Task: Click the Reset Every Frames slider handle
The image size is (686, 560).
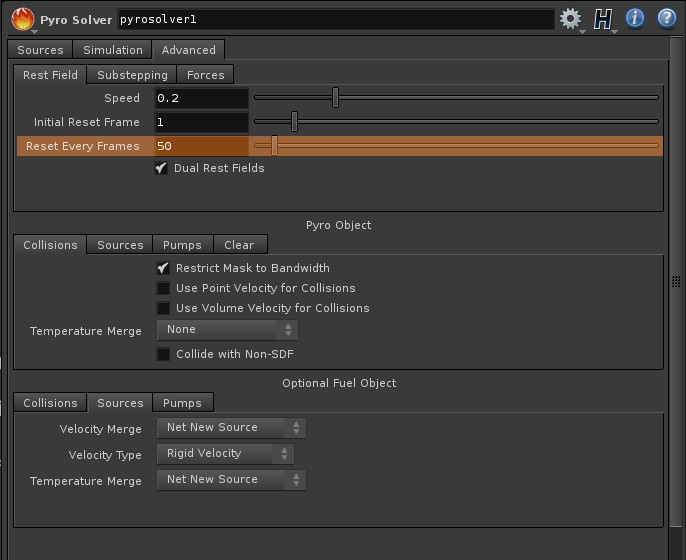Action: (x=274, y=146)
